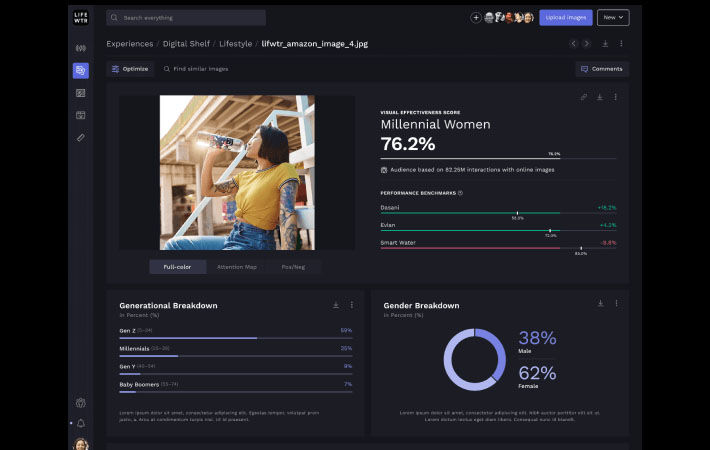710x450 pixels.
Task: Click the audience interactions icon
Action: click(384, 170)
